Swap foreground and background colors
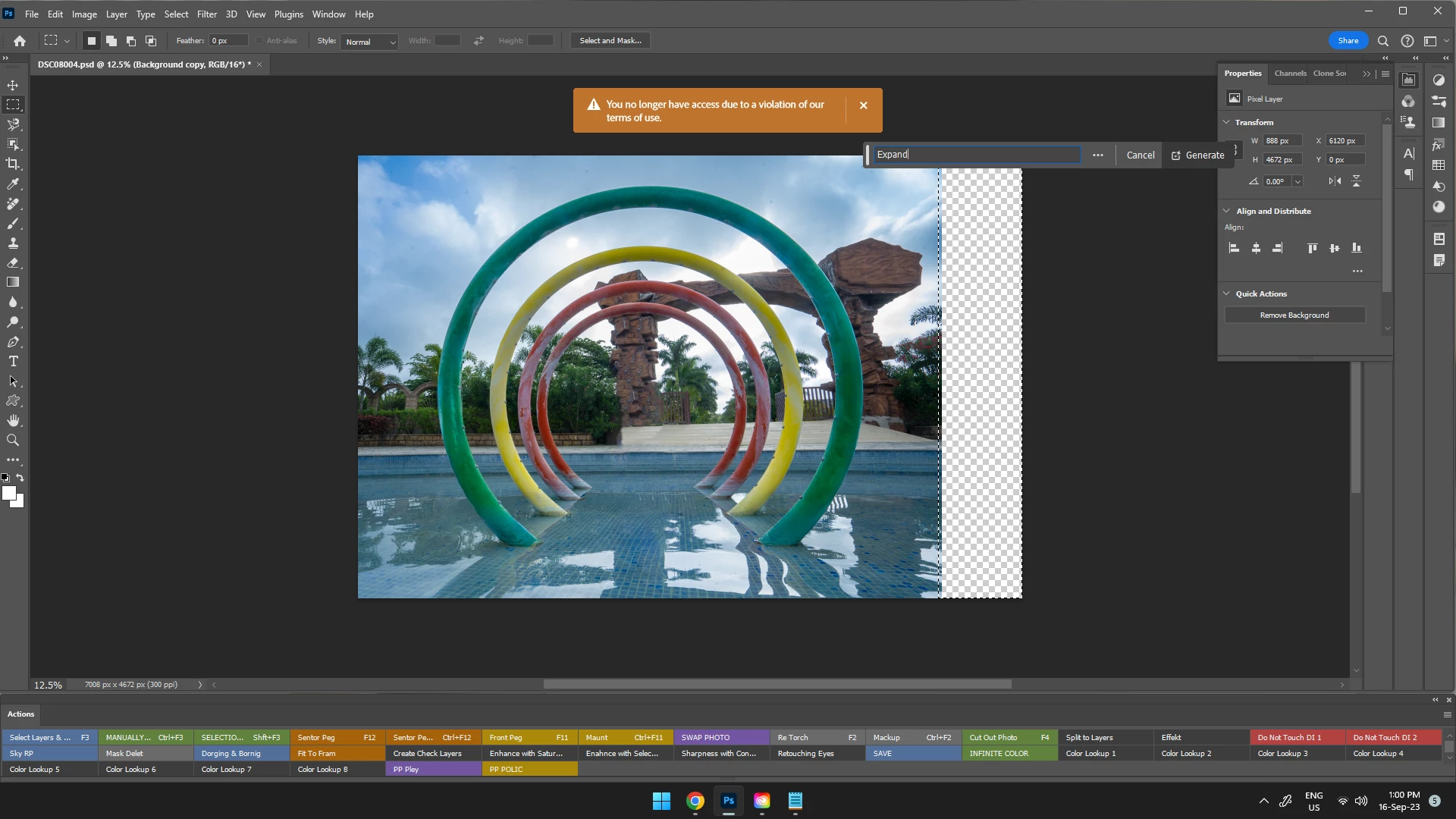The width and height of the screenshot is (1456, 819). tap(20, 478)
